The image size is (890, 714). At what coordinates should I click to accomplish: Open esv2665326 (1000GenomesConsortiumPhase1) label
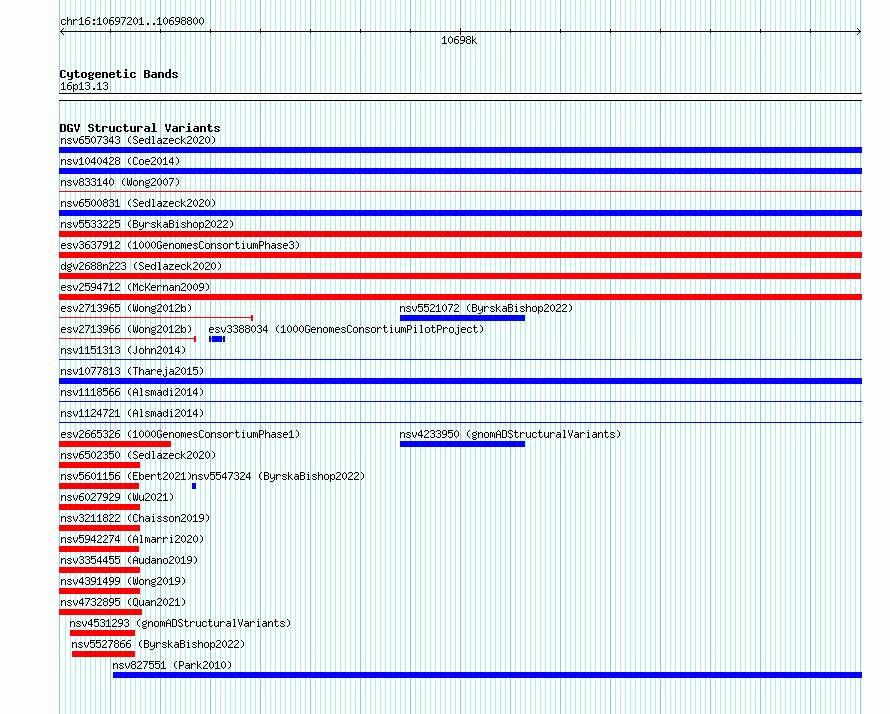point(180,434)
